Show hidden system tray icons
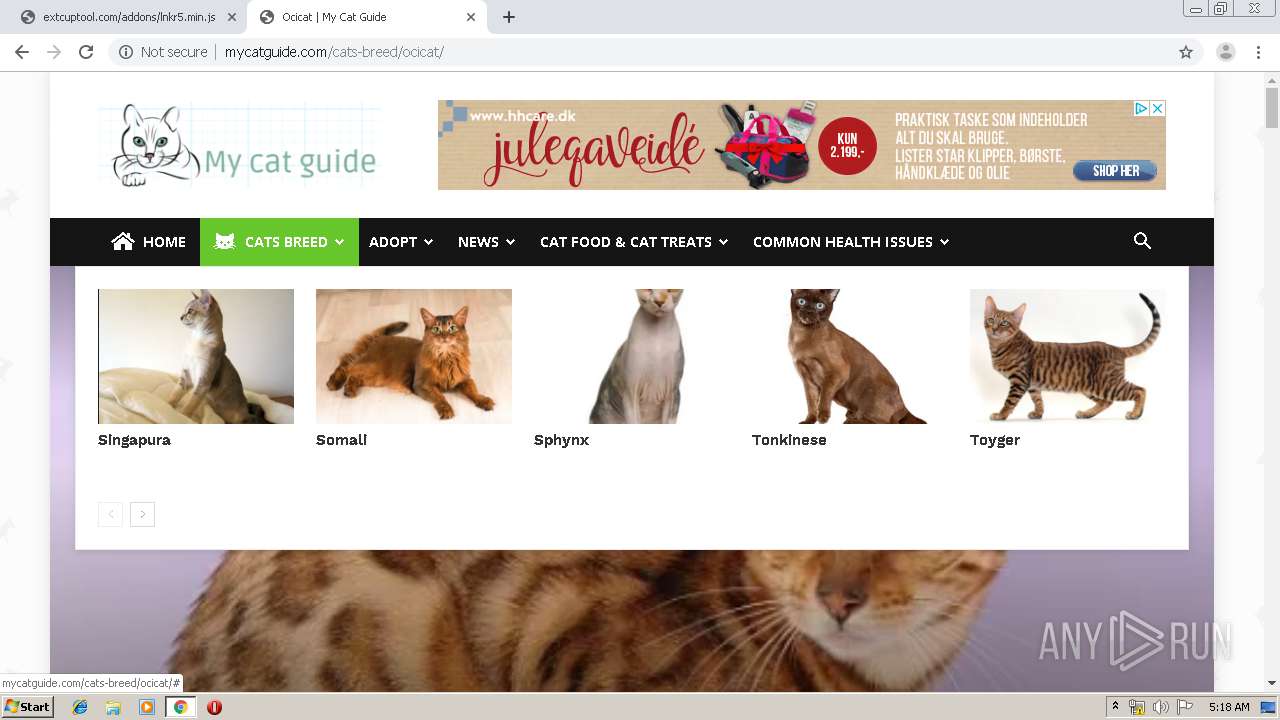1280x720 pixels. click(x=1115, y=707)
